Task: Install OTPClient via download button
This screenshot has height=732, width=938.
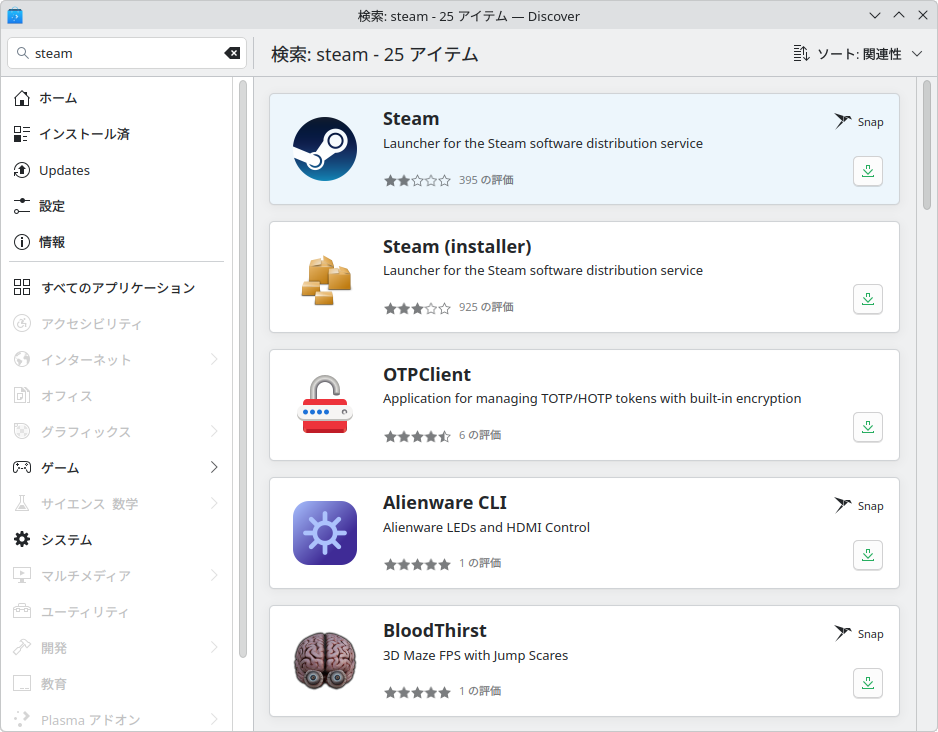Action: pyautogui.click(x=867, y=427)
